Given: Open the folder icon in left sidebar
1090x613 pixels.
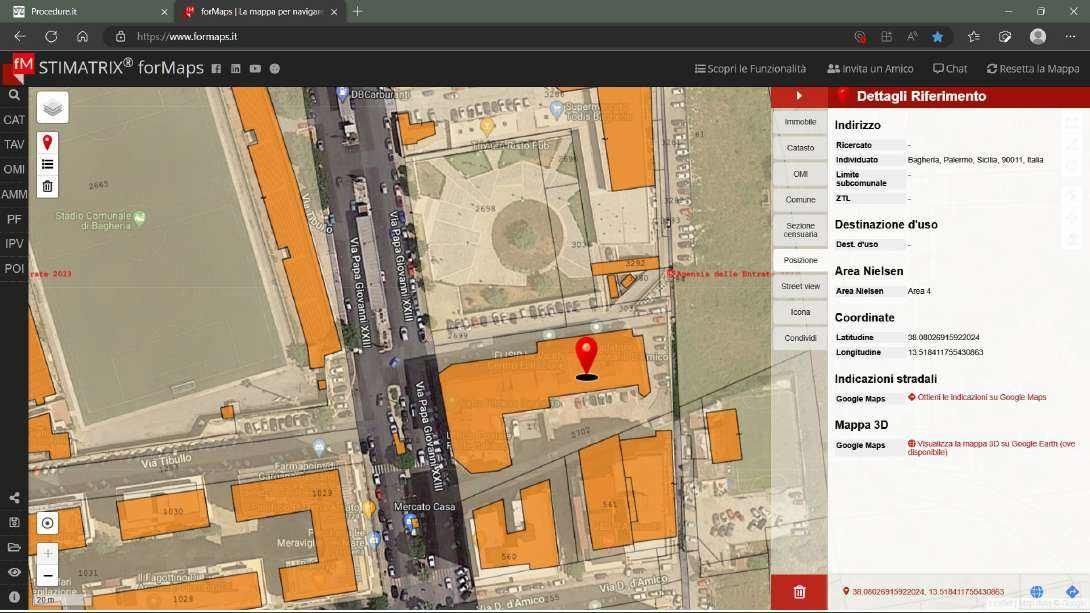Looking at the screenshot, I should 14,547.
